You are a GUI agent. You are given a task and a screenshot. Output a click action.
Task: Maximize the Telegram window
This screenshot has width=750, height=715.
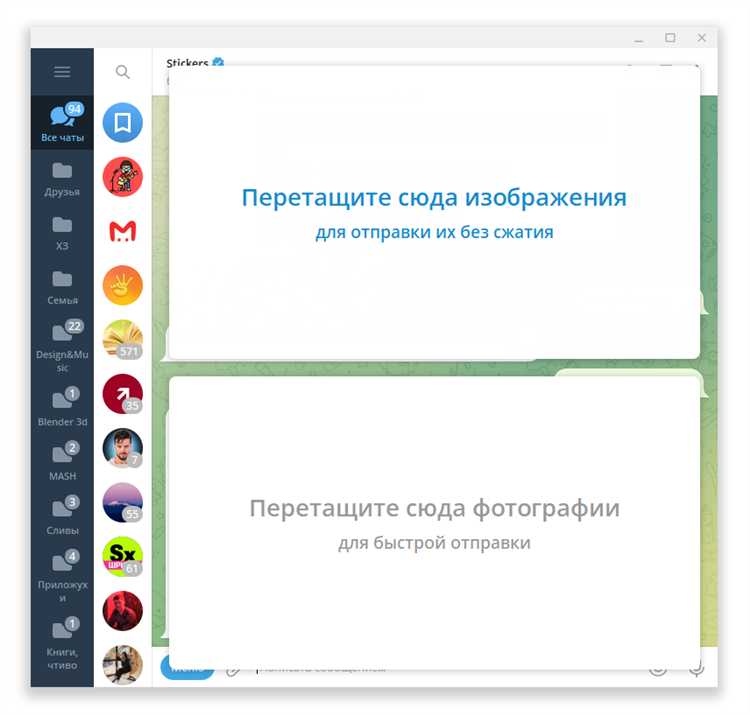coord(671,38)
